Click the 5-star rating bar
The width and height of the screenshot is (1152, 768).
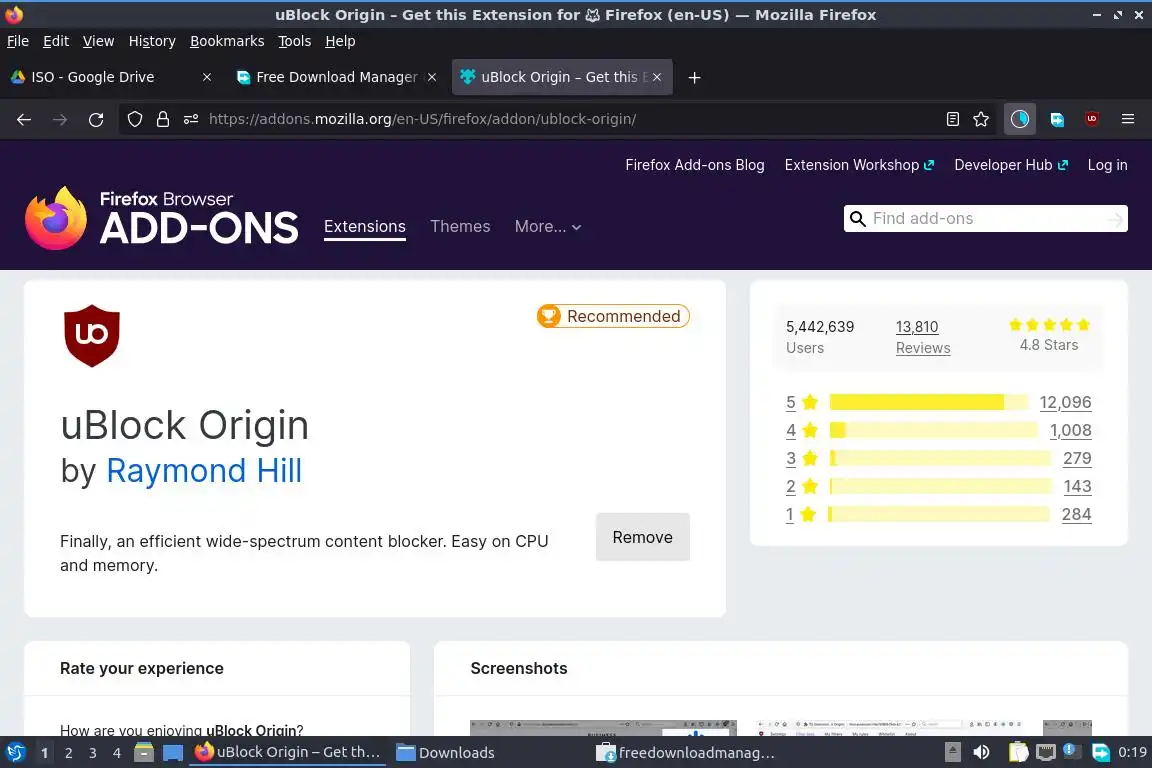tap(929, 402)
